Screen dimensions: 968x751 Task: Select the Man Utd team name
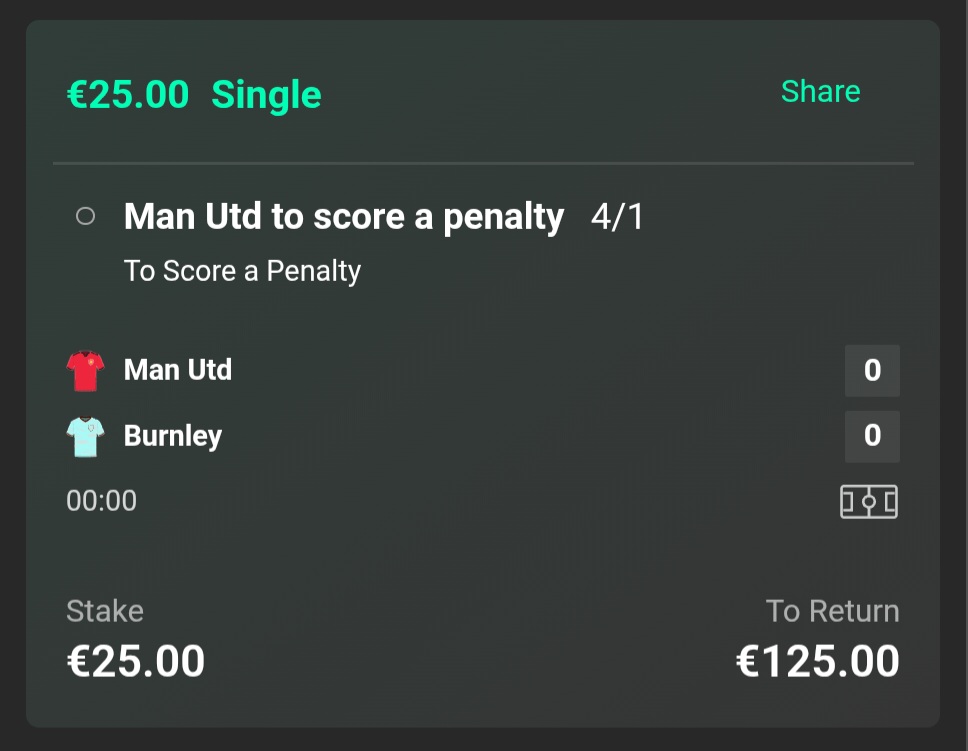click(x=178, y=370)
